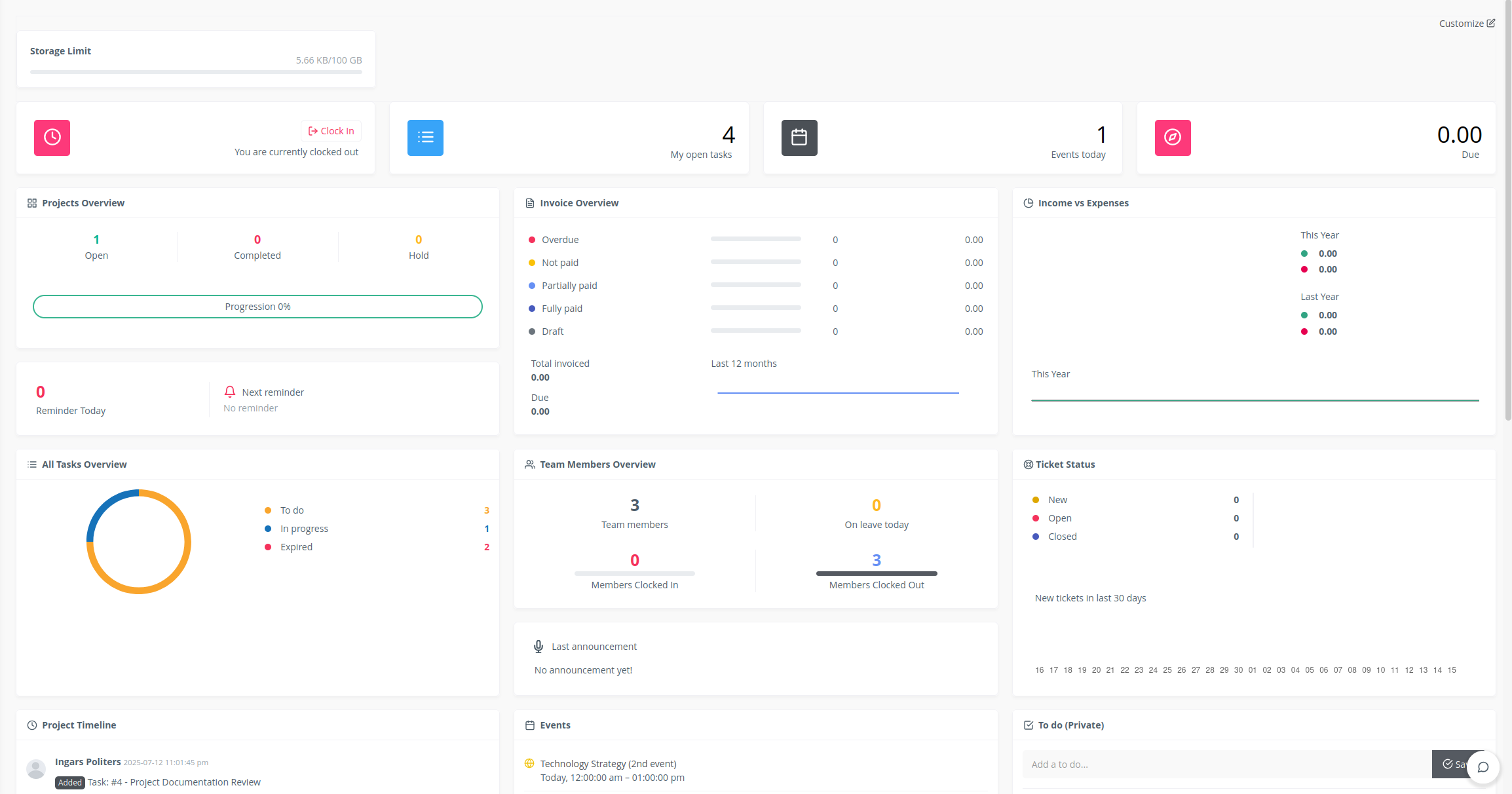This screenshot has height=794, width=1512.
Task: Click the clock icon on the clocked-out card
Action: [52, 138]
